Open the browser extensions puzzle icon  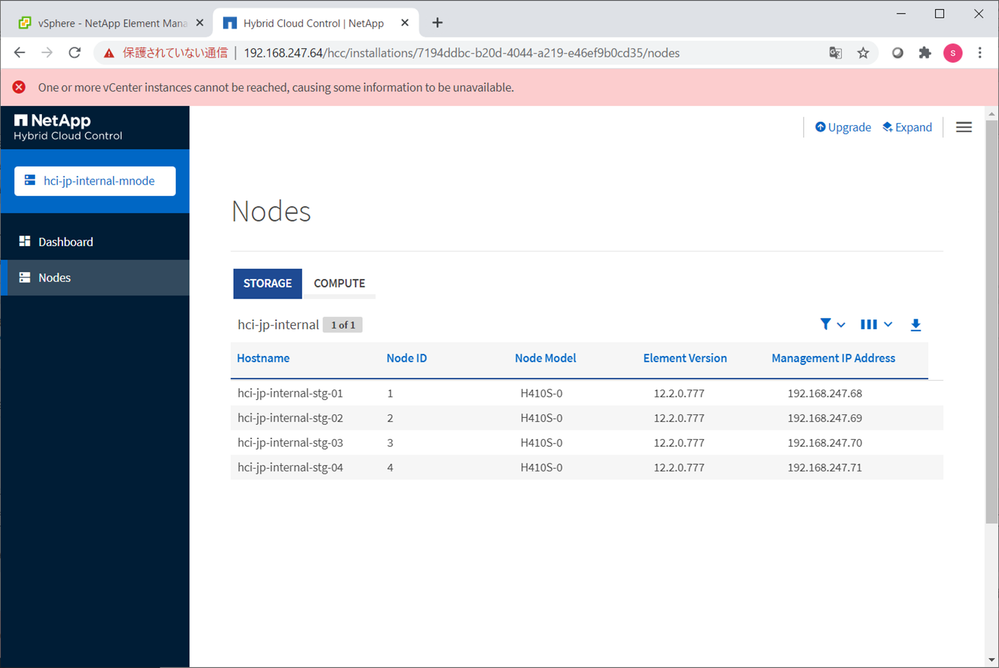[925, 53]
